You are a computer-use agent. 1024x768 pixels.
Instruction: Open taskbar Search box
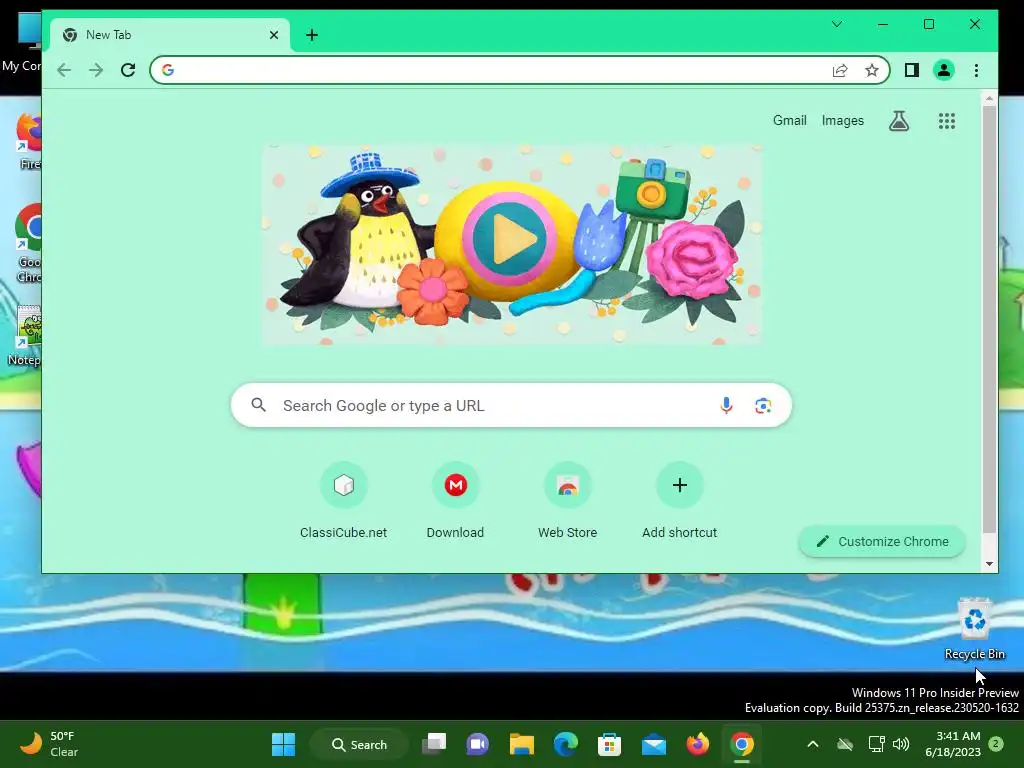coord(359,744)
